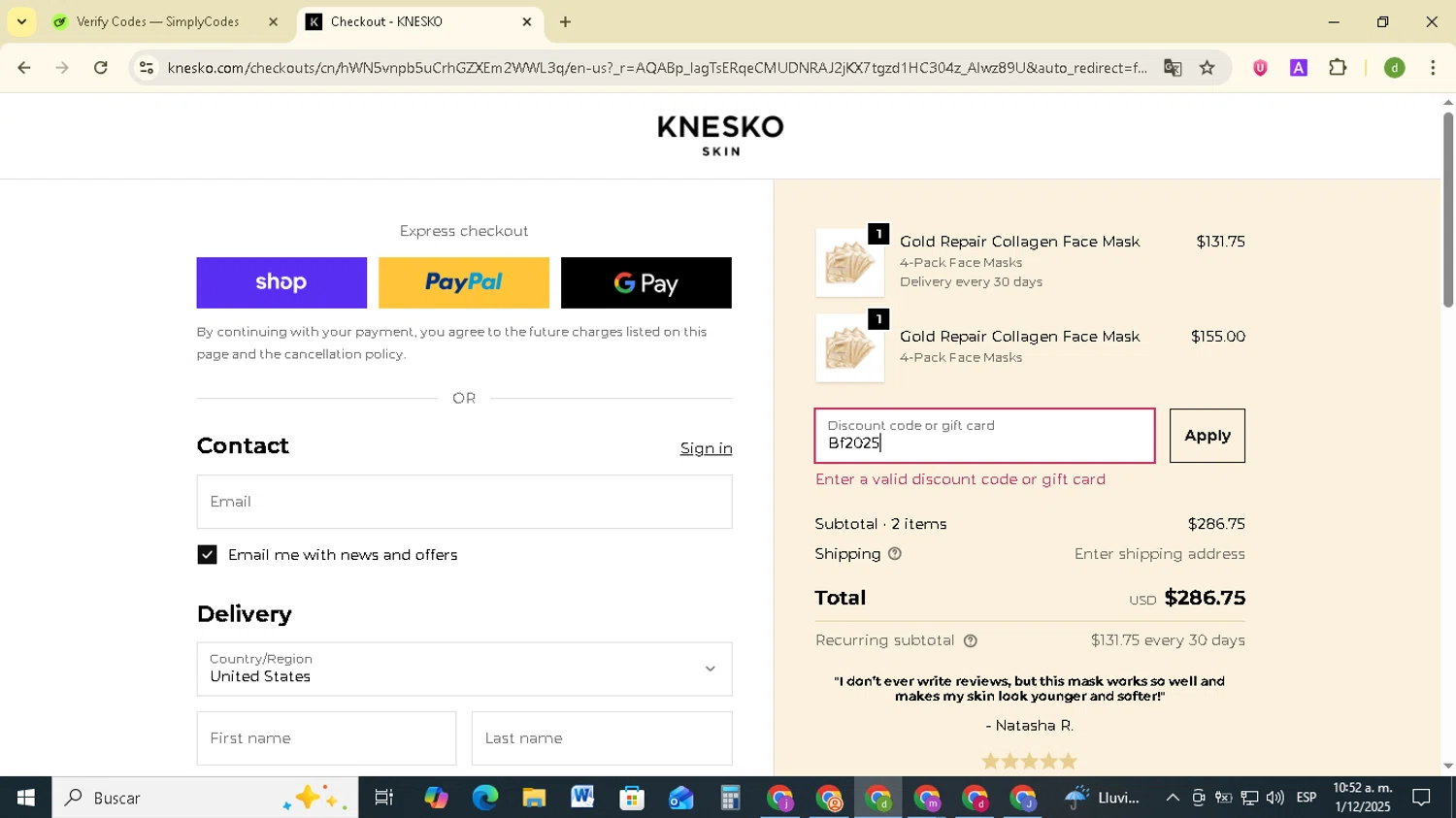Go back to the previous page
The height and width of the screenshot is (818, 1456).
pyautogui.click(x=24, y=68)
